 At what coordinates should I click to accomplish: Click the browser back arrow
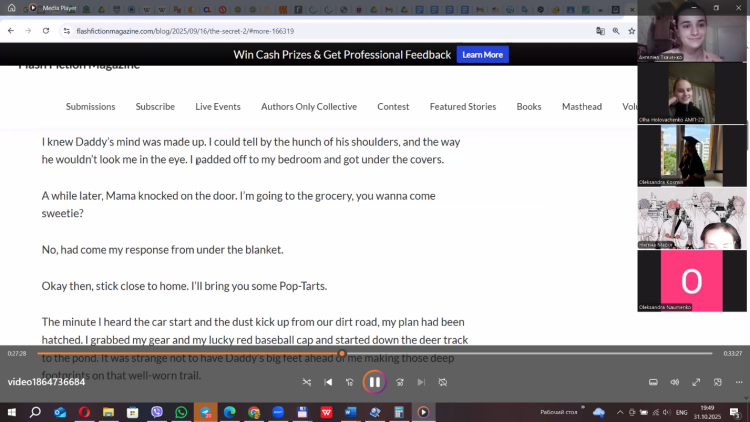point(11,31)
